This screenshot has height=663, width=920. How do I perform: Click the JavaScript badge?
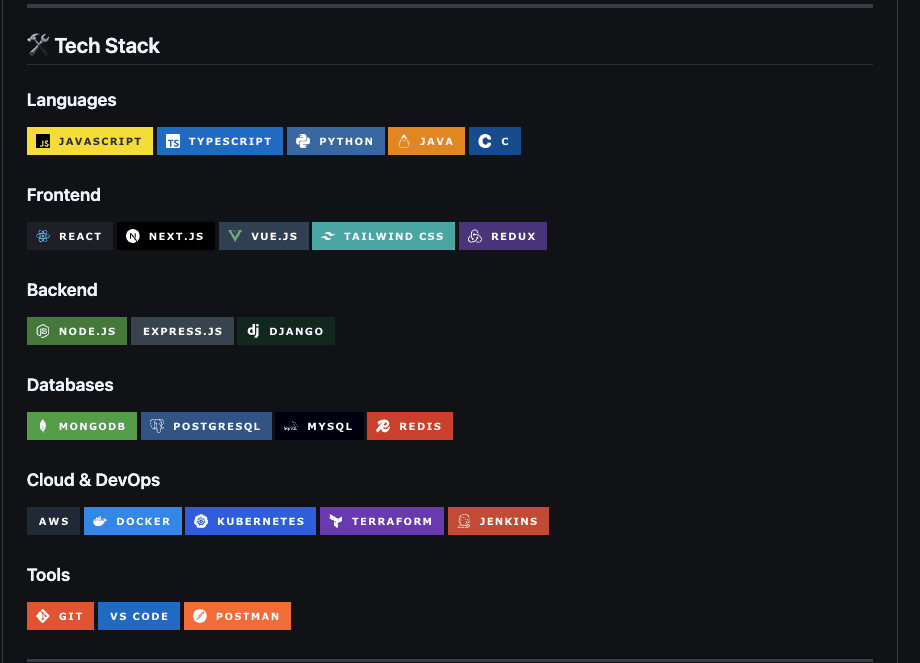pos(90,141)
